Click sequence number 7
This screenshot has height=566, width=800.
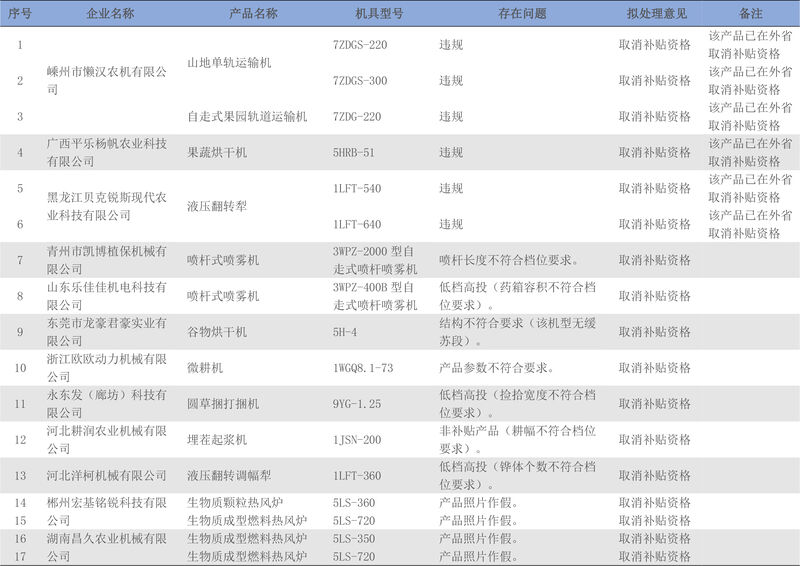pyautogui.click(x=20, y=260)
